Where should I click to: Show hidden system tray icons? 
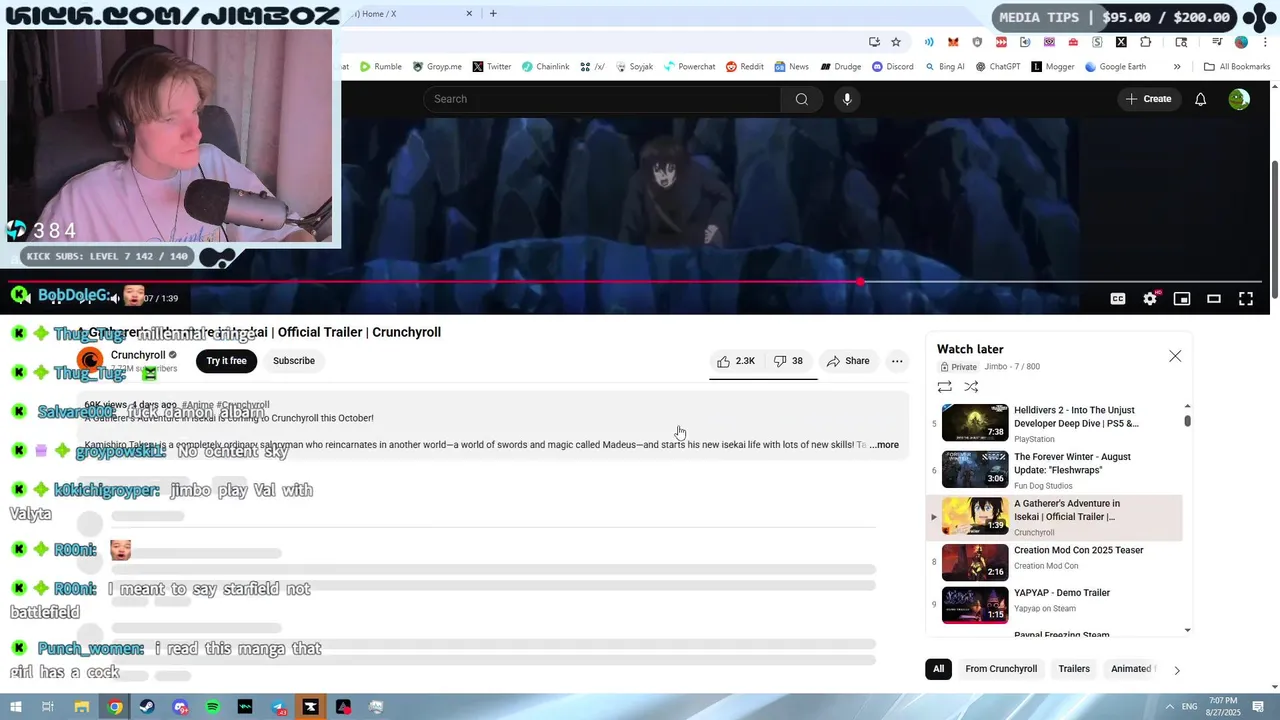coord(1170,707)
